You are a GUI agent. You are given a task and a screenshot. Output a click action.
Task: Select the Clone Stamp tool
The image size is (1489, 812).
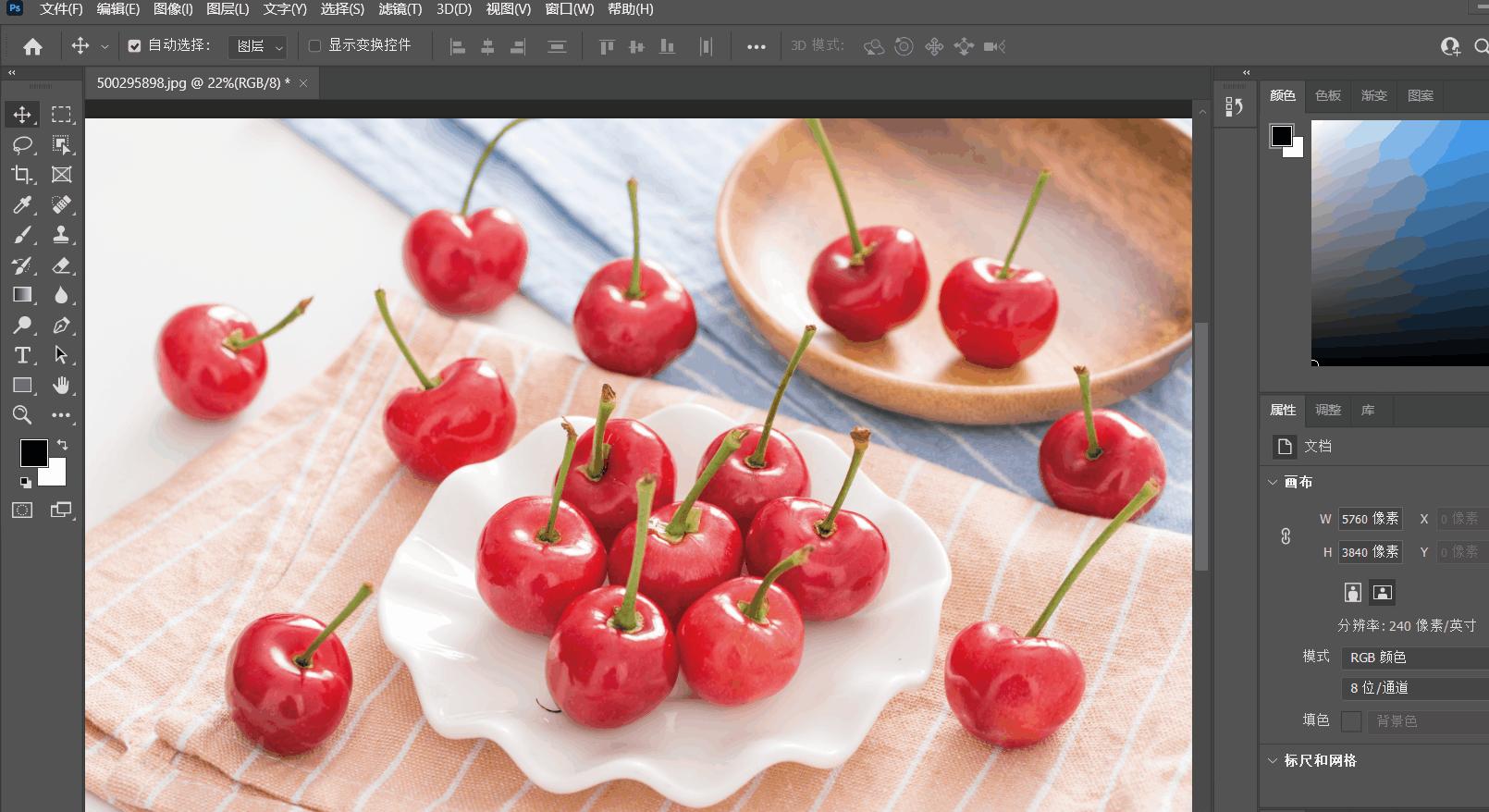click(61, 235)
